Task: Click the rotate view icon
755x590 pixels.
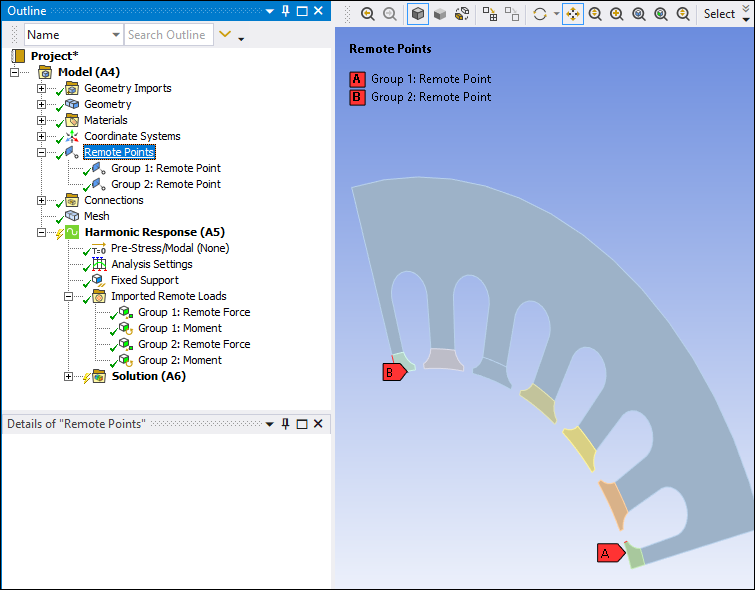Action: 541,14
